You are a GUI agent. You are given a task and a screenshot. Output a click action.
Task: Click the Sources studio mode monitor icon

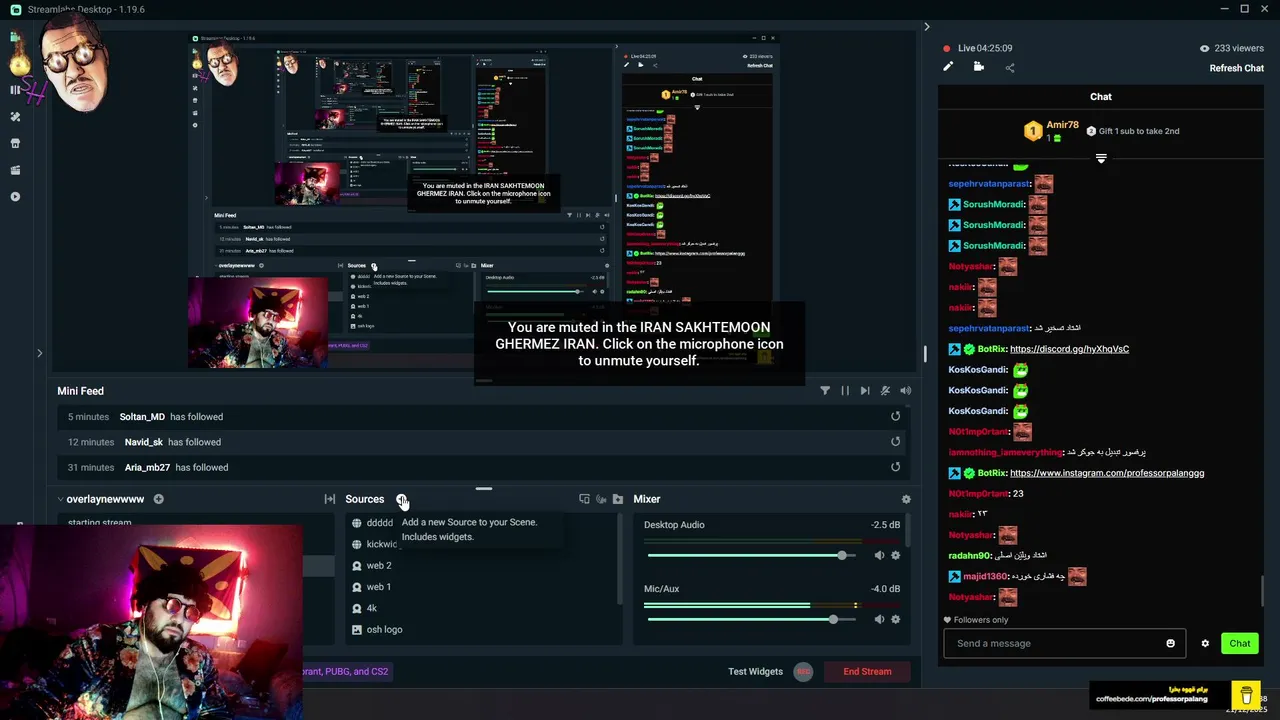(584, 499)
